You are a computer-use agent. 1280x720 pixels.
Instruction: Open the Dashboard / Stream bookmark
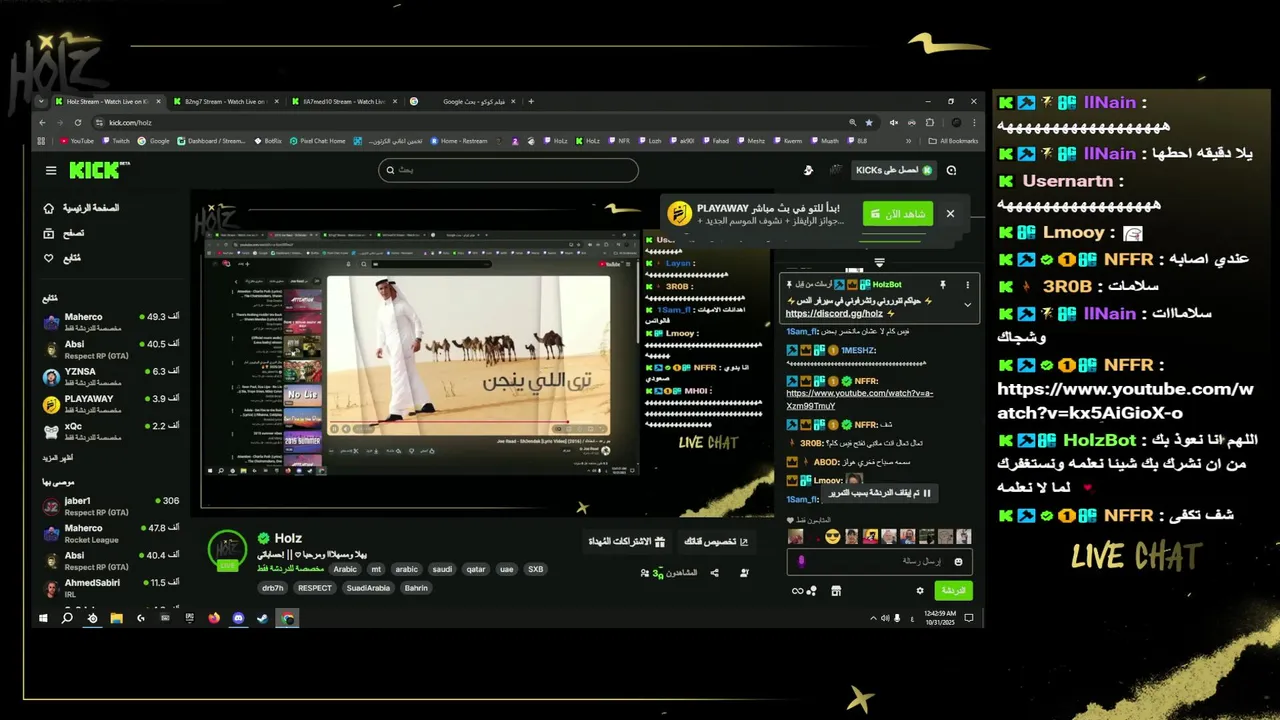(211, 141)
